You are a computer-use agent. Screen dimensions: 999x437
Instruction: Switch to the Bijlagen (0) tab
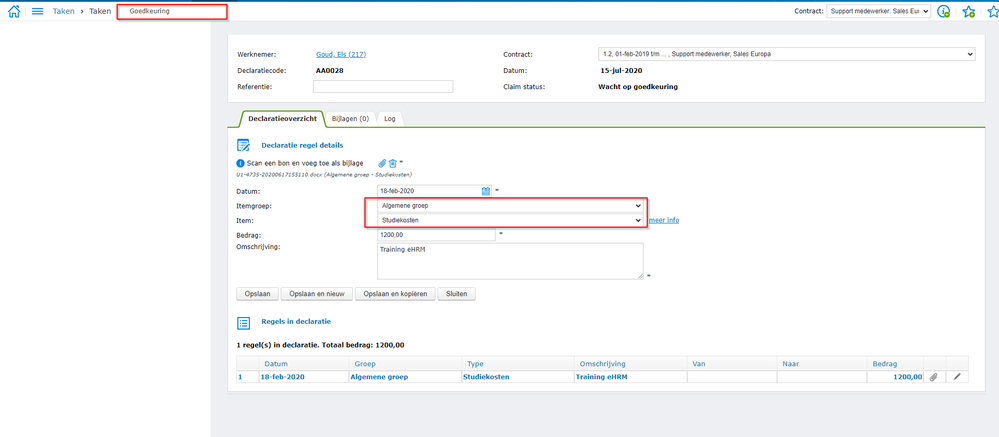point(350,118)
